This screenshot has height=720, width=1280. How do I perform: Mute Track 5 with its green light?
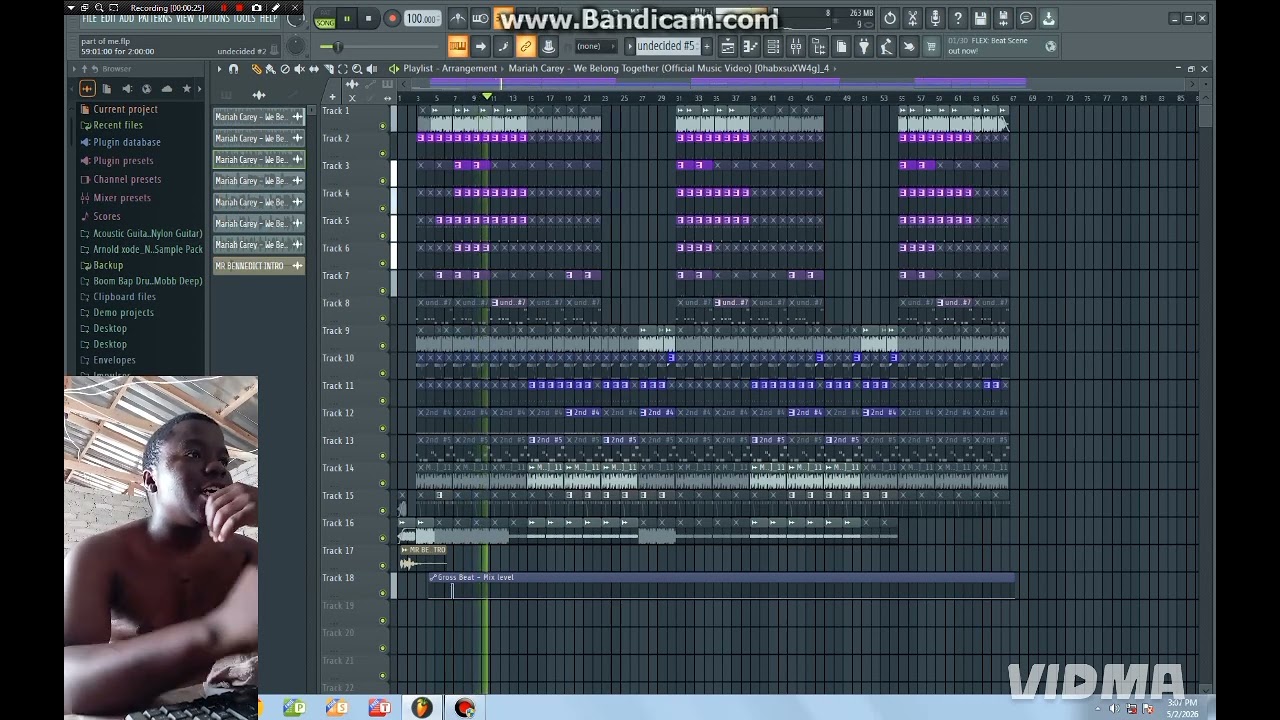382,236
